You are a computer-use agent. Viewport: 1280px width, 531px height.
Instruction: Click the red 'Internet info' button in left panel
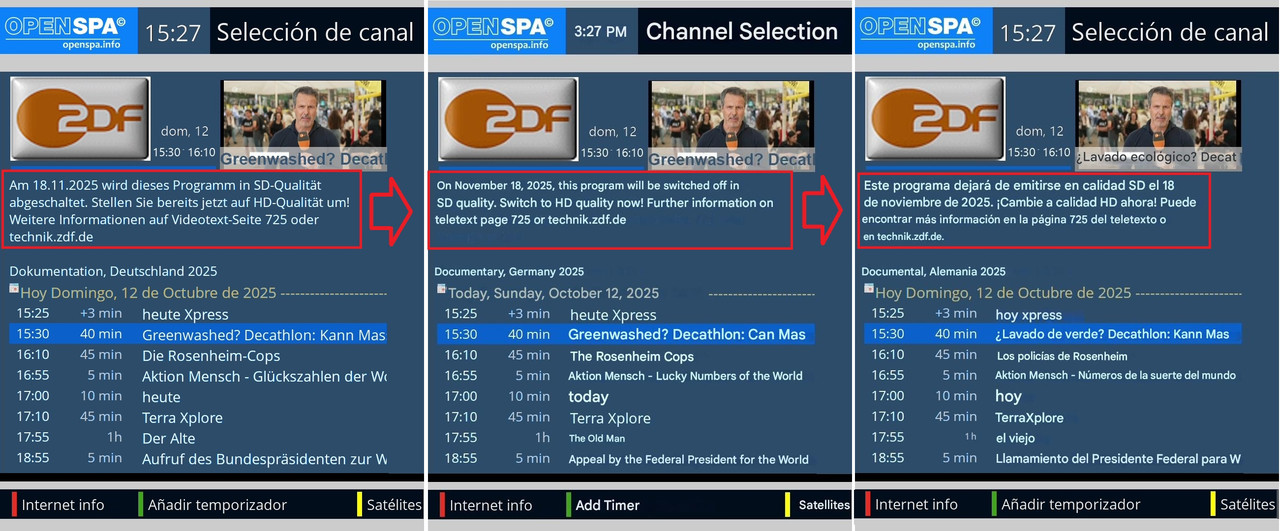(x=58, y=505)
